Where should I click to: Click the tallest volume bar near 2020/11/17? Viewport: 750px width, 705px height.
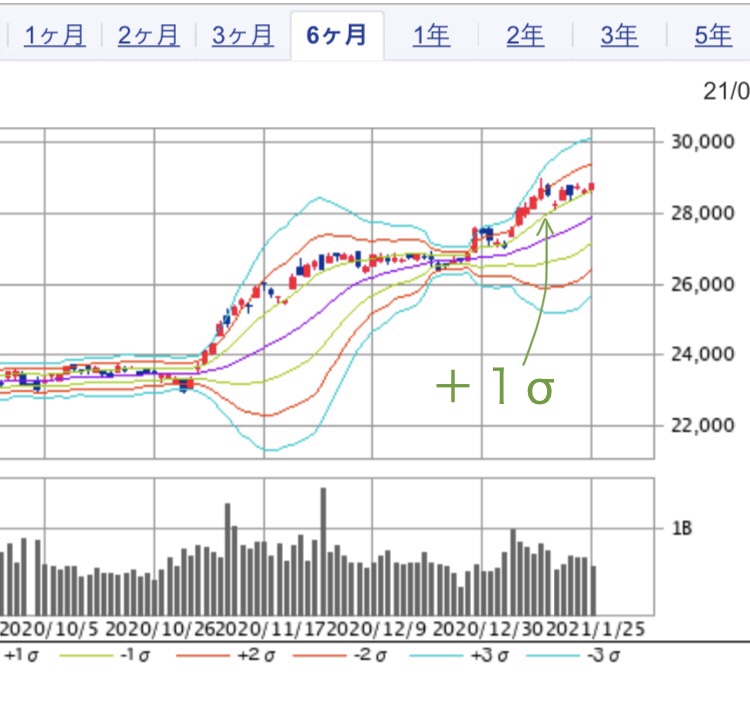click(x=323, y=551)
